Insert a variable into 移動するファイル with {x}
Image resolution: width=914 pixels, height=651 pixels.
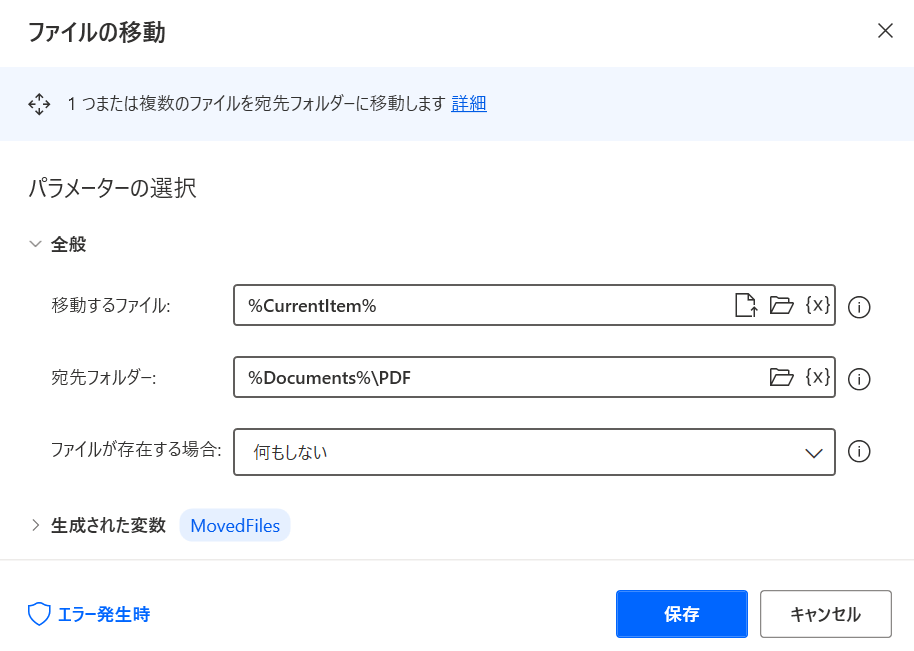[x=817, y=306]
